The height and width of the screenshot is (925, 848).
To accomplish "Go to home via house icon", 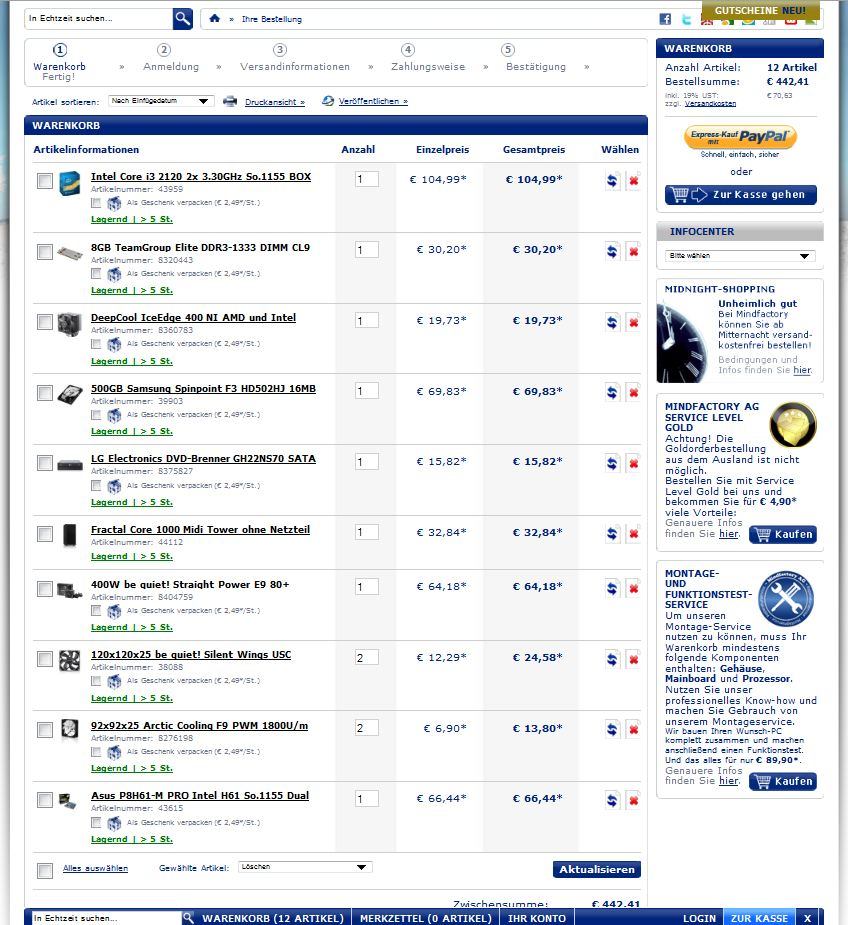I will point(215,18).
